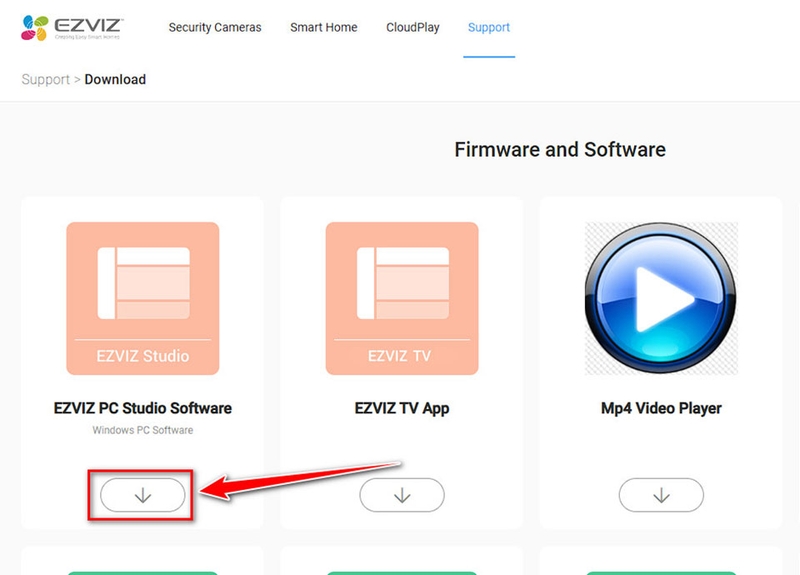Download EZVIZ PC Studio Software
The height and width of the screenshot is (575, 800).
coord(143,495)
